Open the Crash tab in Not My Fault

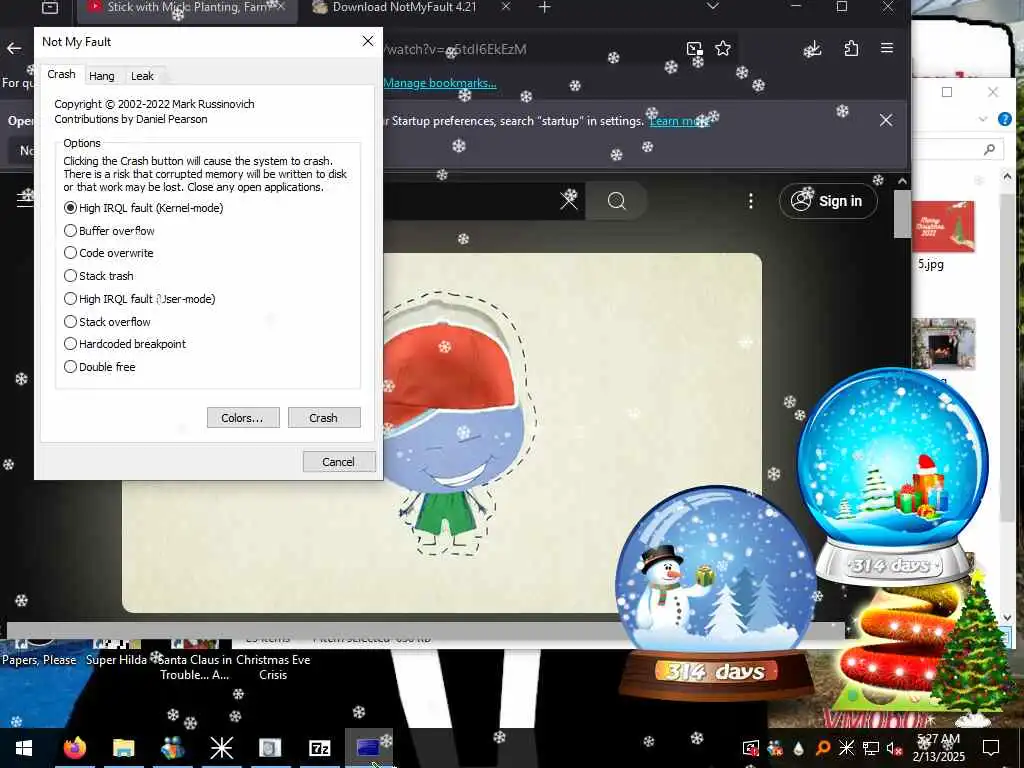point(61,74)
